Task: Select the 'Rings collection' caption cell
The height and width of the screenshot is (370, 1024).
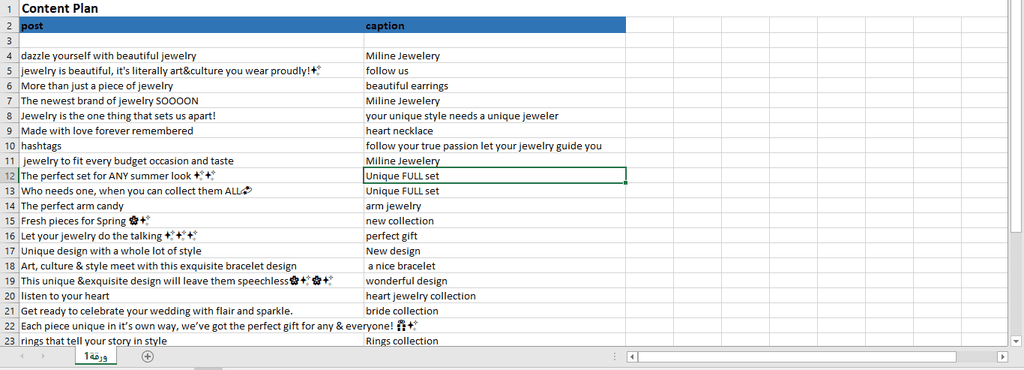Action: pos(494,341)
